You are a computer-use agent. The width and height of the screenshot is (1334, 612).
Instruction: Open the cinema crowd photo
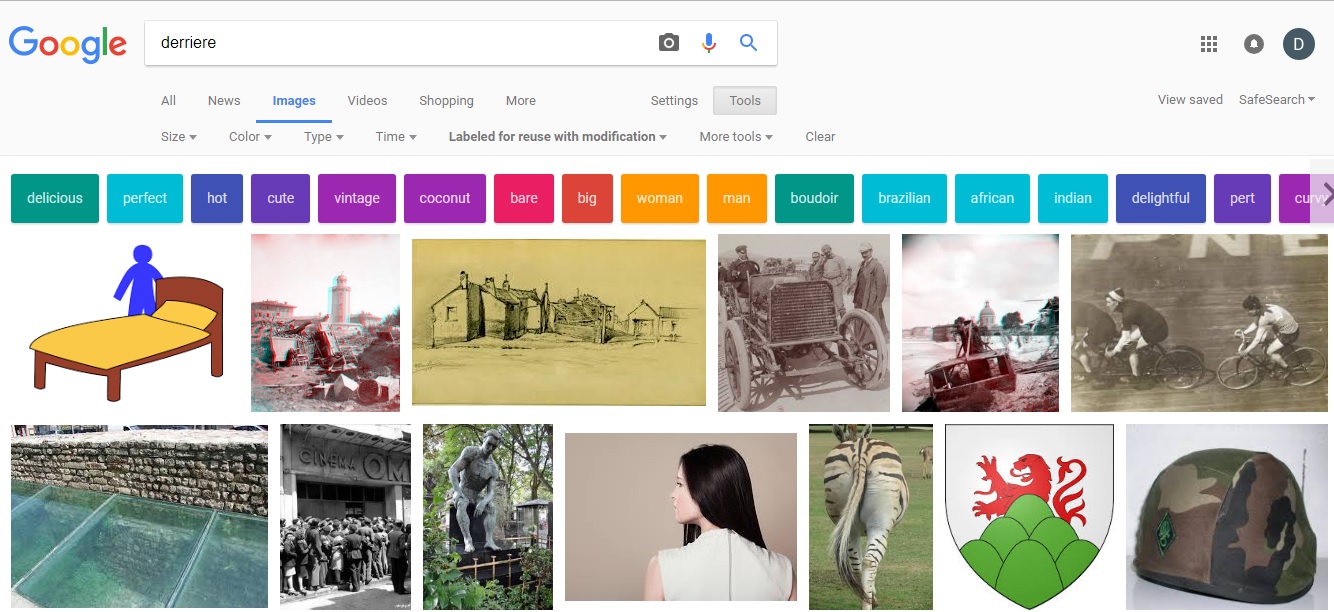(345, 516)
